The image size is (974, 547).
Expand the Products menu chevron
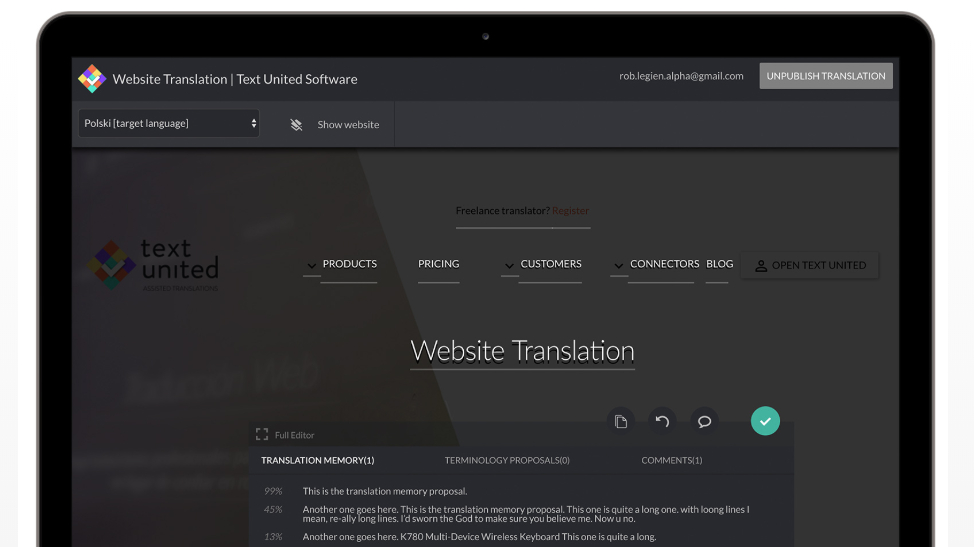[311, 266]
